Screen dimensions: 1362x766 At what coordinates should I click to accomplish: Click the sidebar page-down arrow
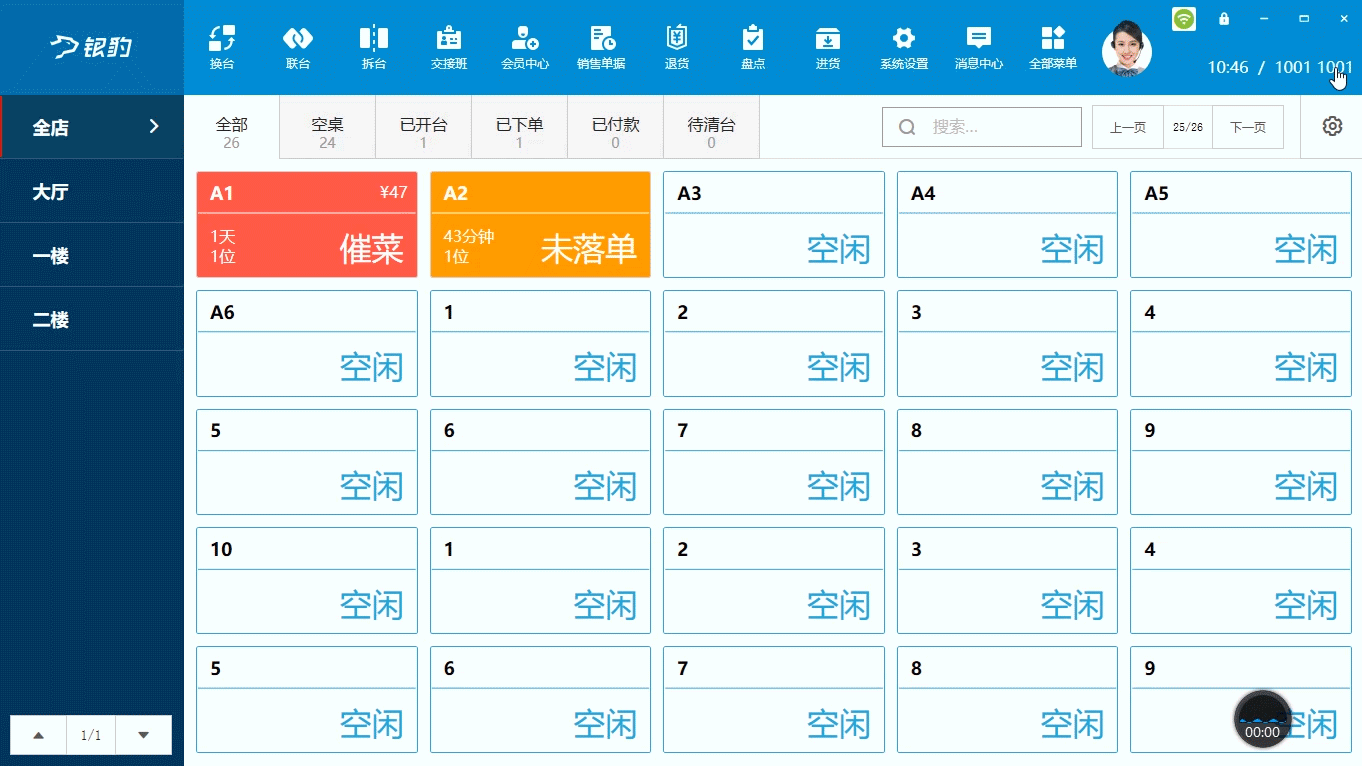[x=144, y=735]
